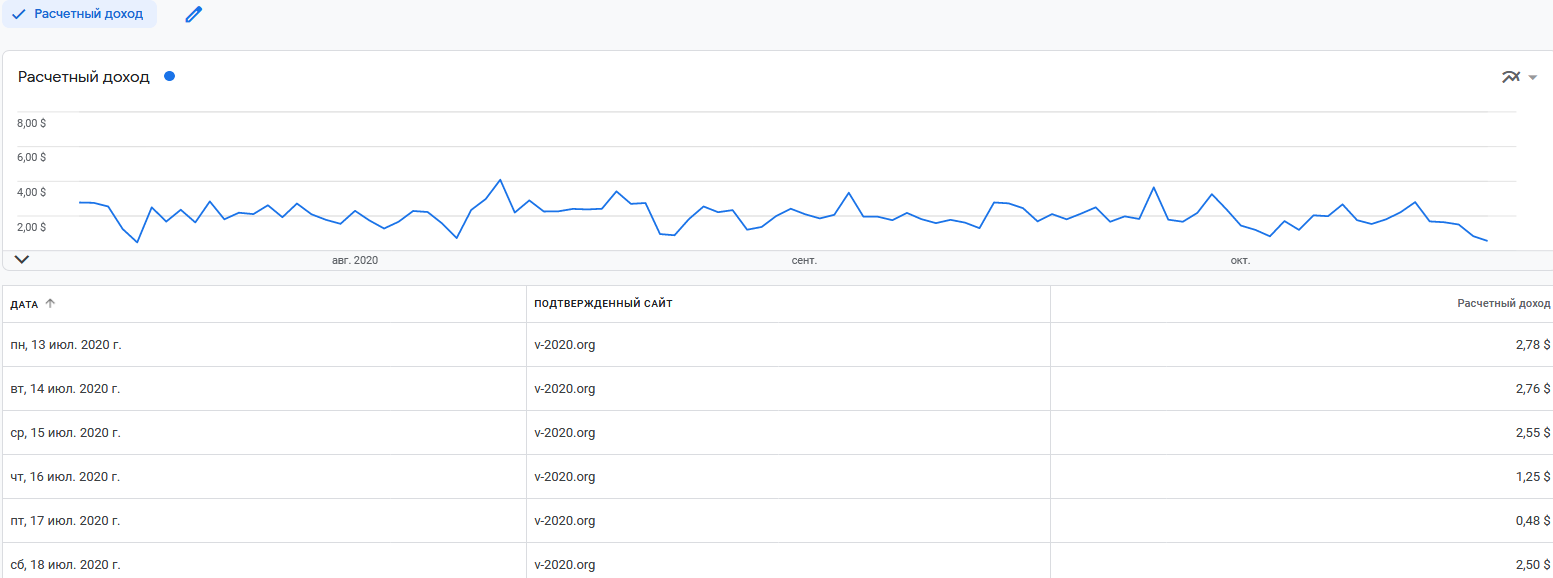Click the Расчетный доход table column header
The width and height of the screenshot is (1553, 578).
(x=1503, y=303)
